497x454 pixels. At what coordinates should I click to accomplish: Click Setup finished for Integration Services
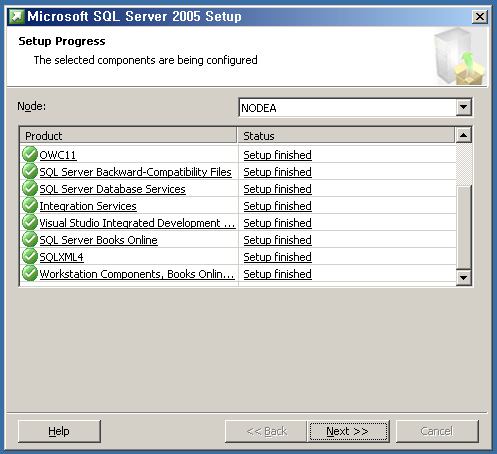point(277,206)
